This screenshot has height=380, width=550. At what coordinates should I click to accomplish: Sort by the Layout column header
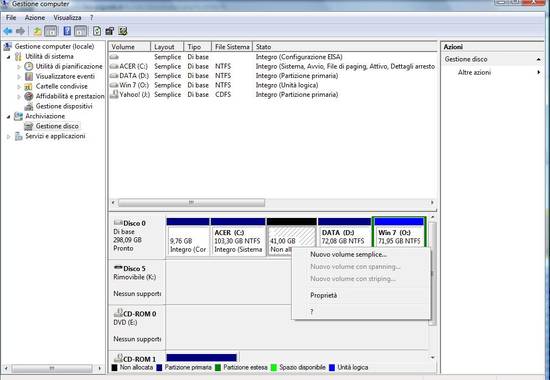pyautogui.click(x=167, y=47)
